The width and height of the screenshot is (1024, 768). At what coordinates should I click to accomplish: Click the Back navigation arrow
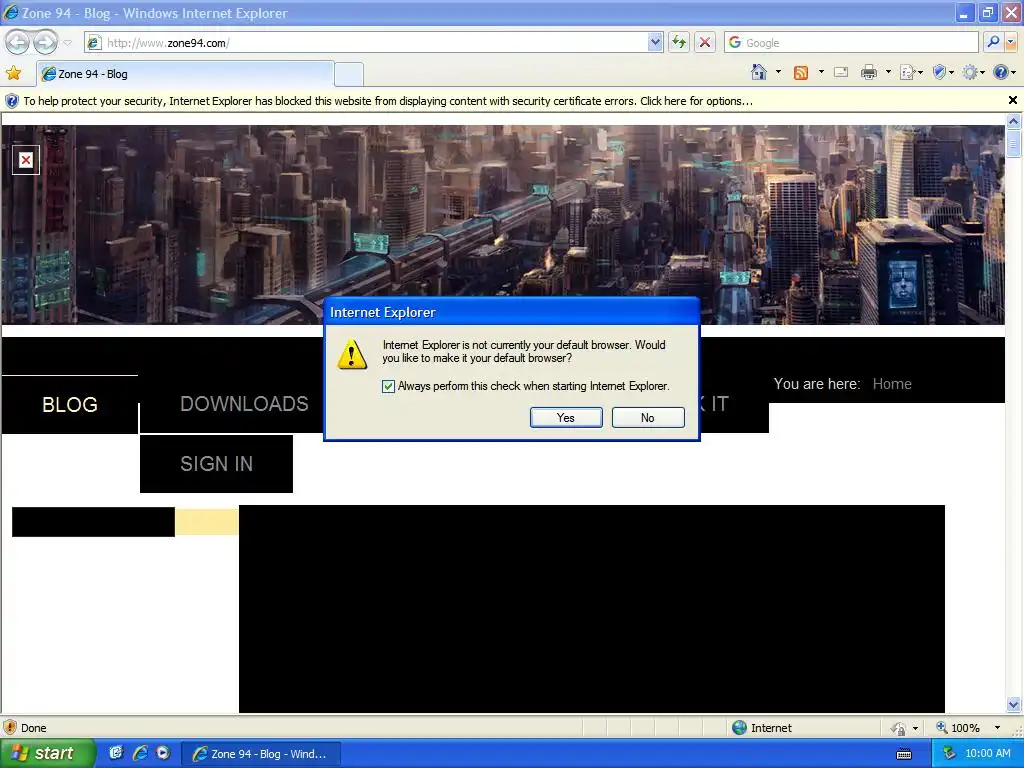pos(18,42)
